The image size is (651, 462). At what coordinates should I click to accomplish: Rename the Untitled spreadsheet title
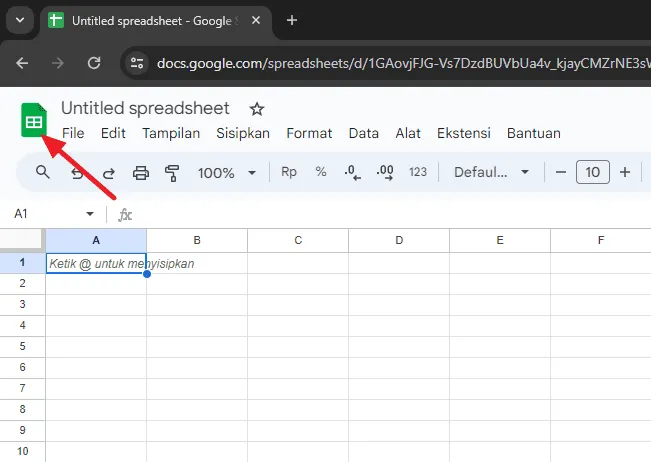point(145,108)
